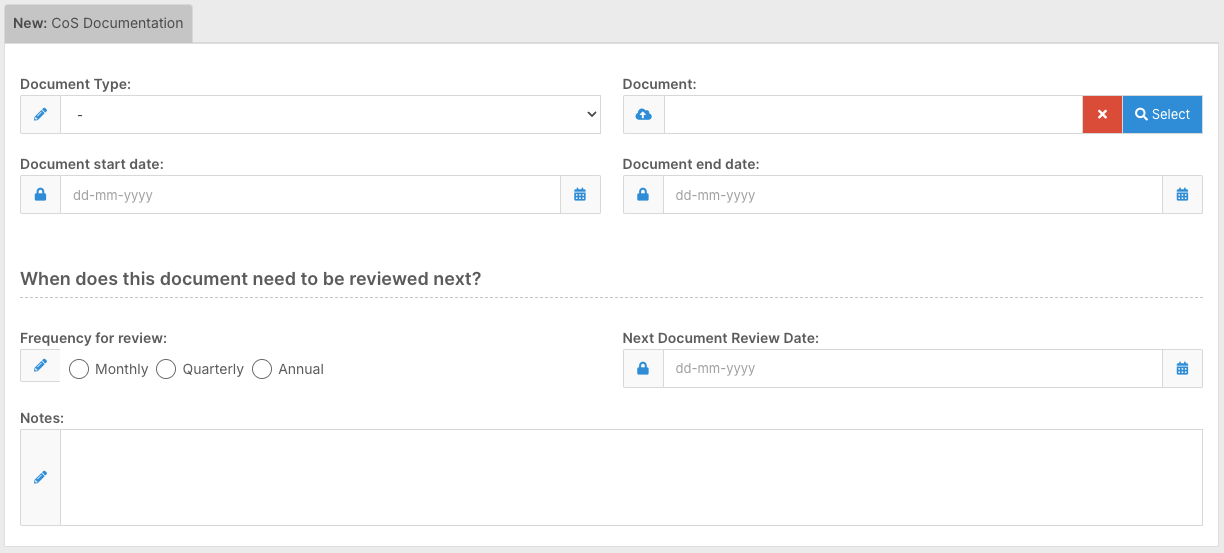Open calendar picker for Document end date
Viewport: 1224px width, 553px height.
1182,195
